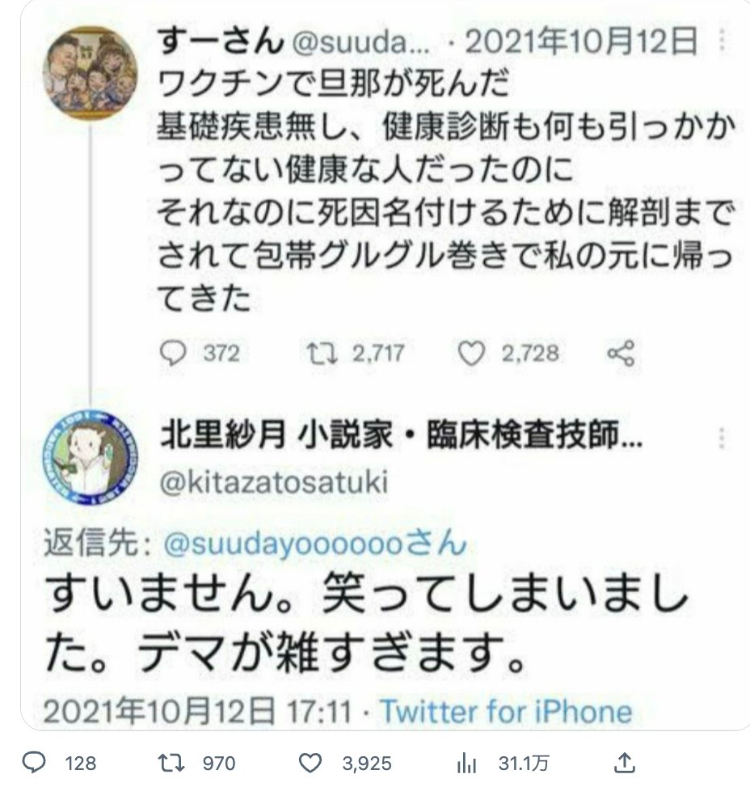The width and height of the screenshot is (750, 793).
Task: Click the upload share icon at bottom
Action: pyautogui.click(x=624, y=763)
